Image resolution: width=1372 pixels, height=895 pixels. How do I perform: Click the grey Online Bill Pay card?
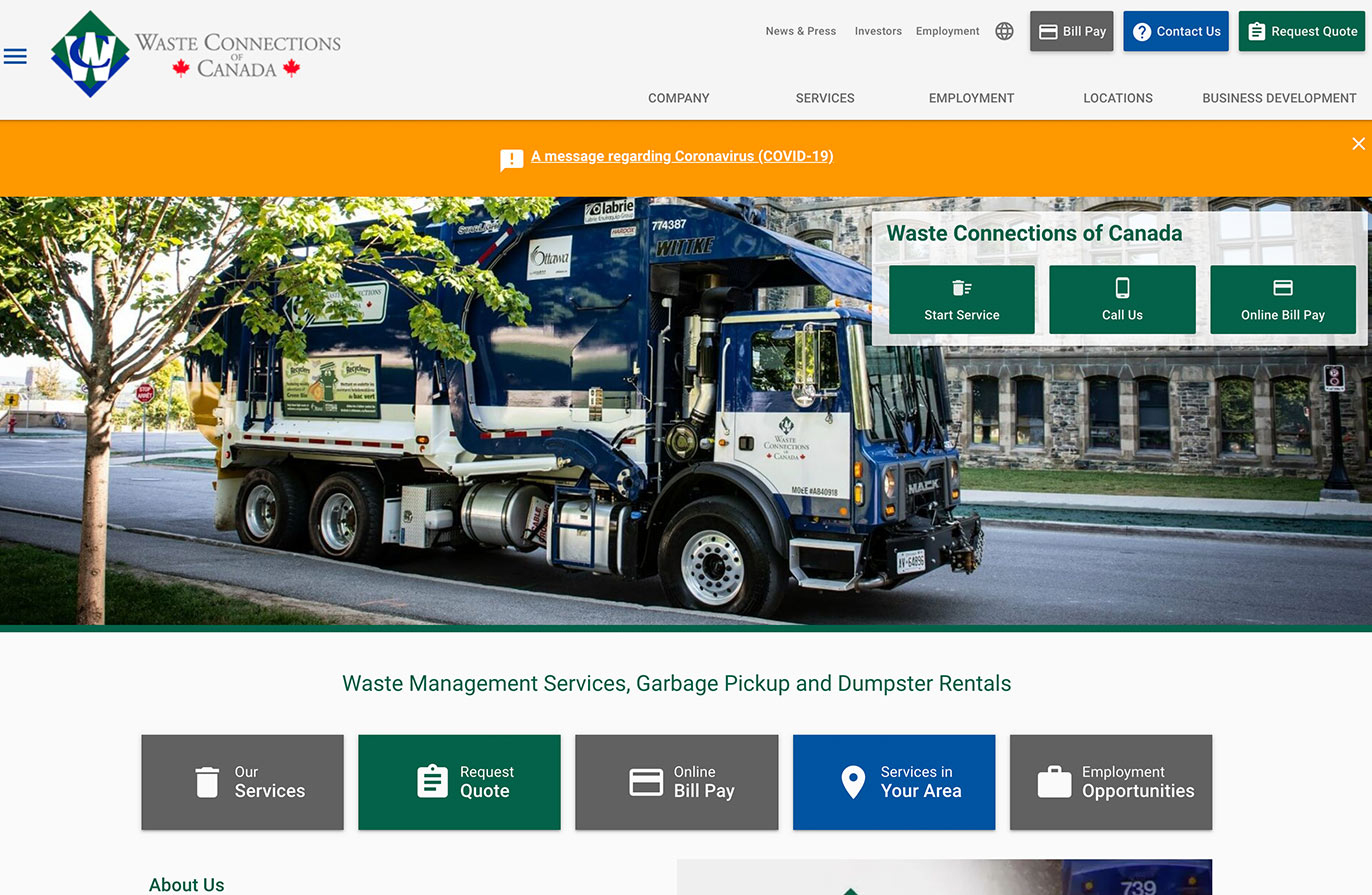pos(677,782)
